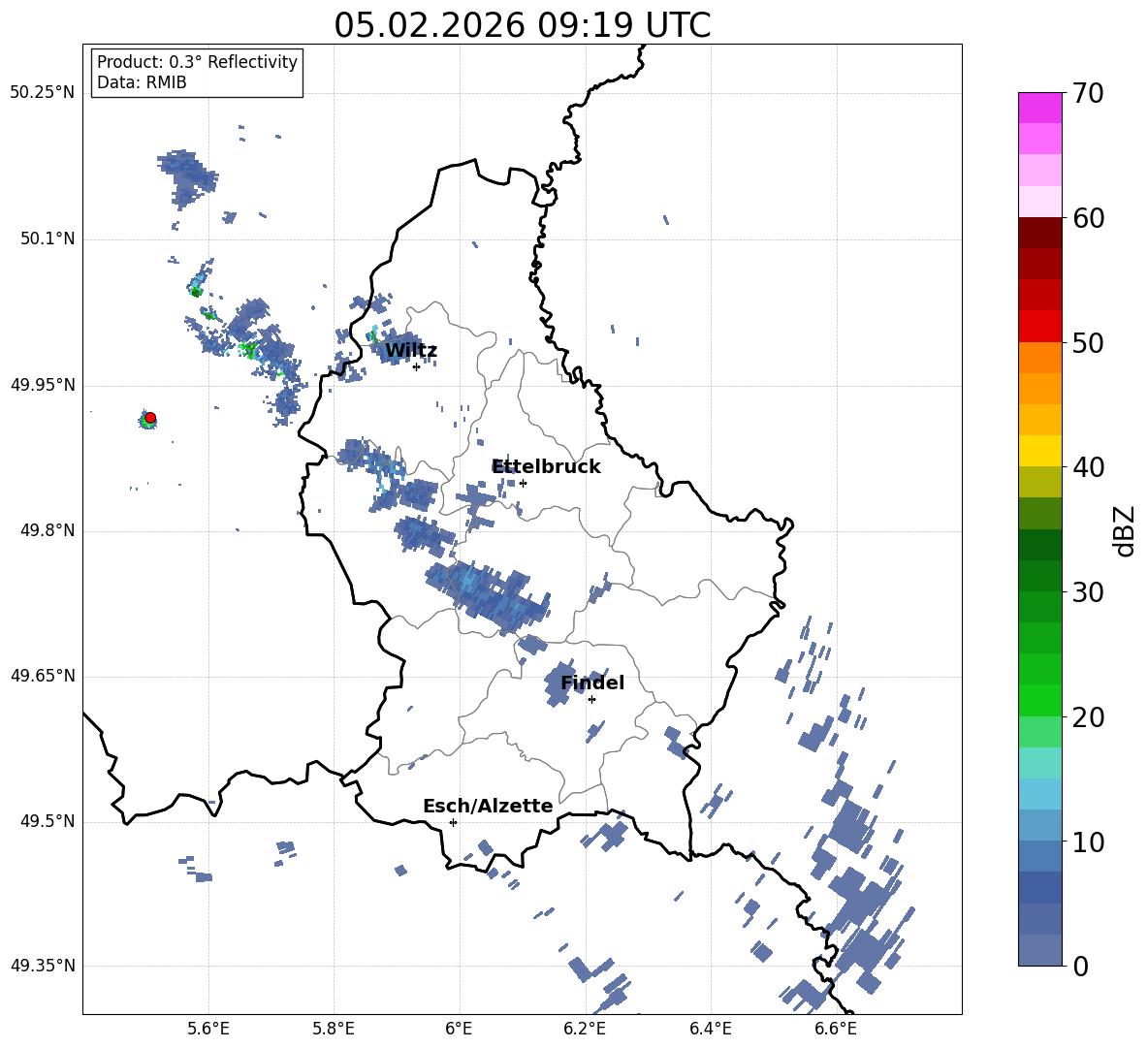The width and height of the screenshot is (1148, 1048).
Task: Click the 49.8°N latitude label
Action: pyautogui.click(x=47, y=530)
